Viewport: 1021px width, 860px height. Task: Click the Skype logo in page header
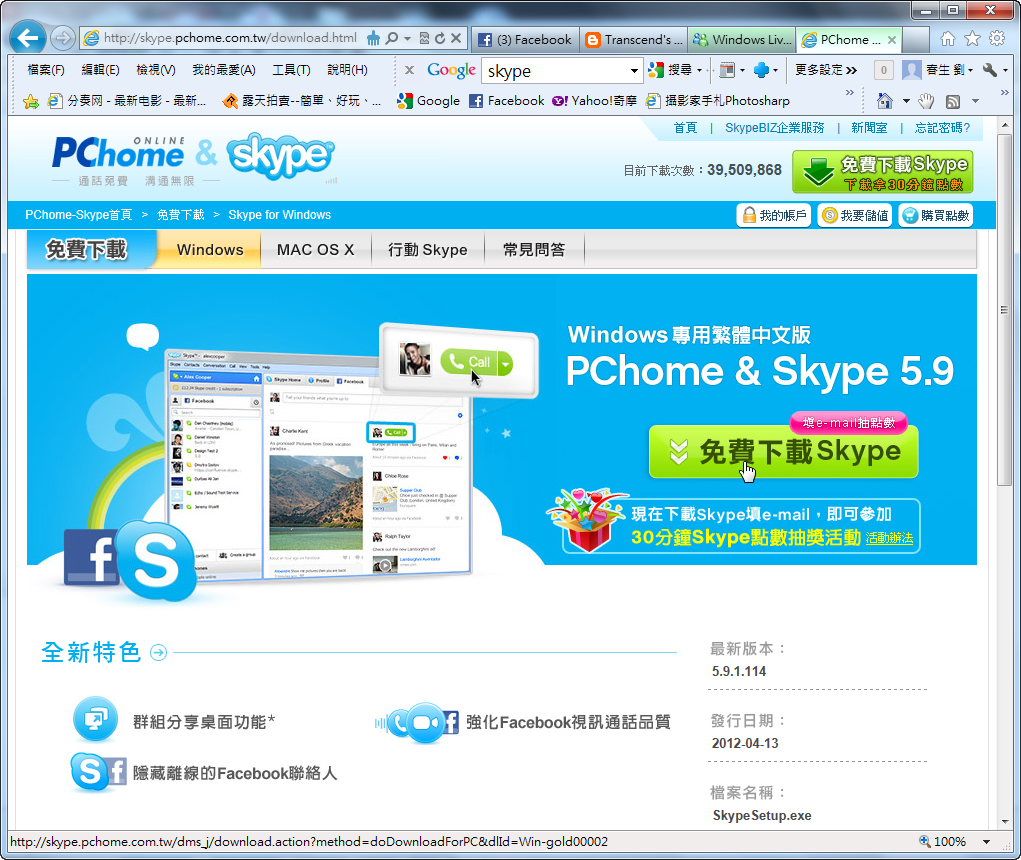point(281,155)
